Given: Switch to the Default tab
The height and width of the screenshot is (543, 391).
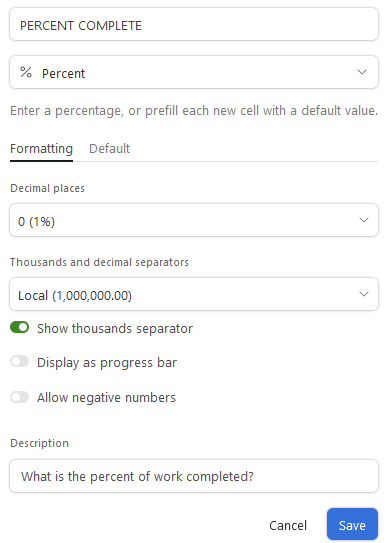Looking at the screenshot, I should click(109, 149).
